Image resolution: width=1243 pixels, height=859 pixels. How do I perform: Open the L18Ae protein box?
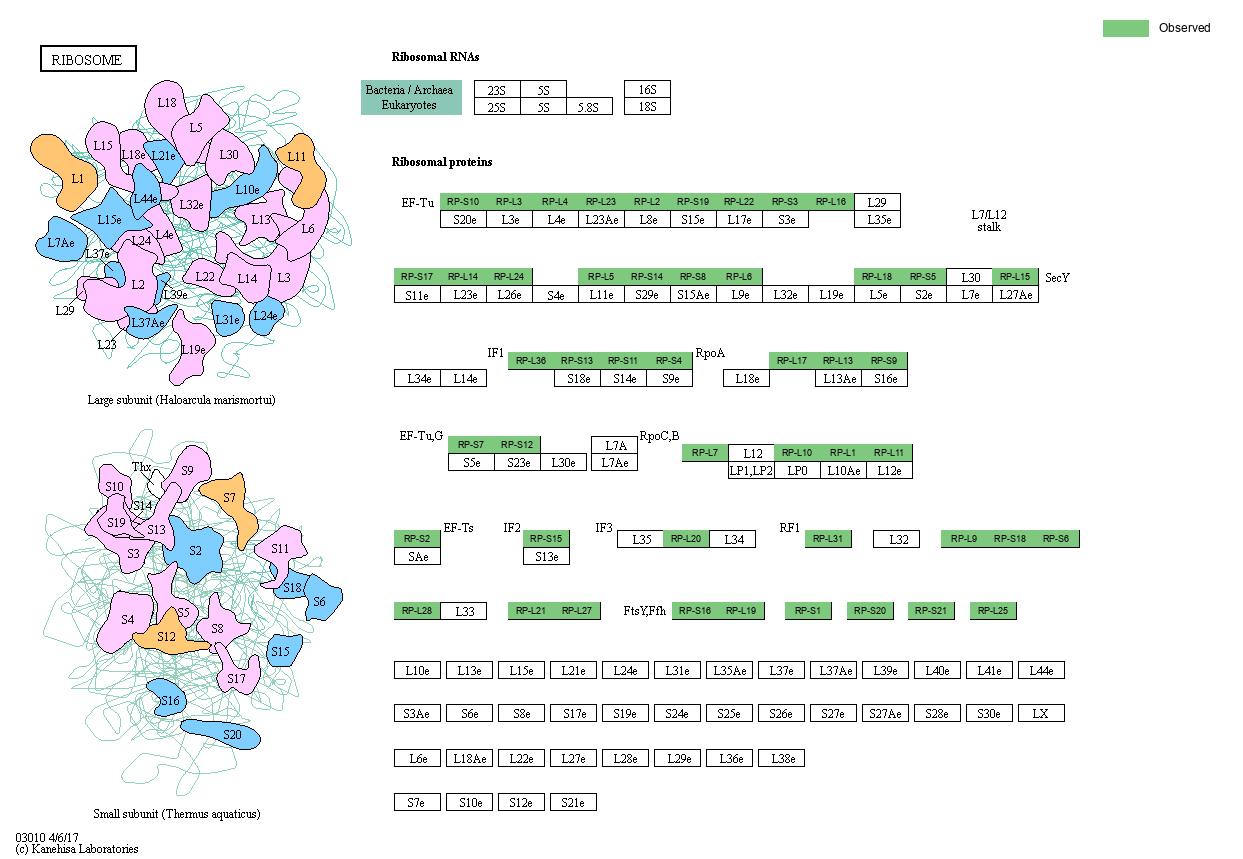click(469, 758)
